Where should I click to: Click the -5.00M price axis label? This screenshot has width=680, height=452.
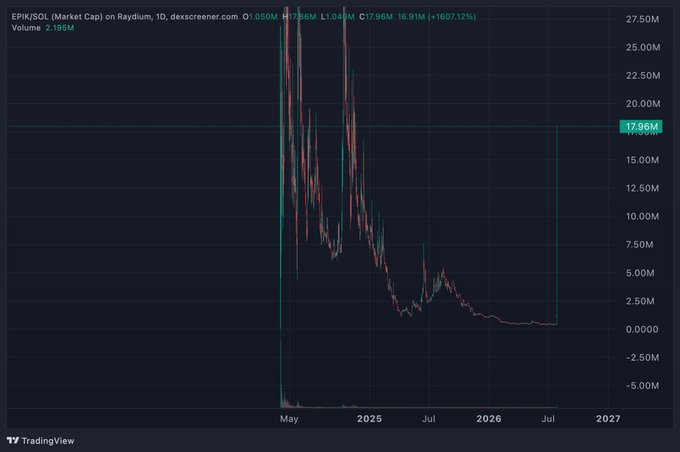642,386
